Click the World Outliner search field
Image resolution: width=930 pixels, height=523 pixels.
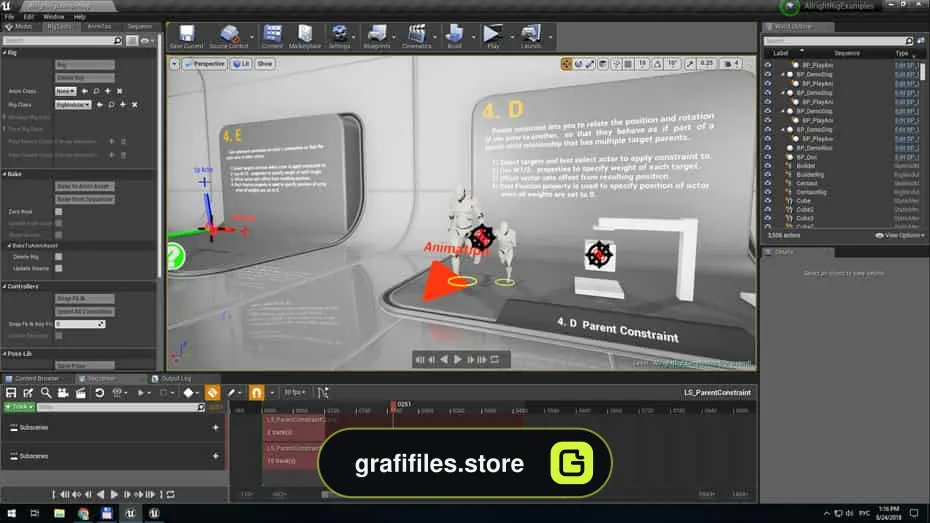pos(838,41)
